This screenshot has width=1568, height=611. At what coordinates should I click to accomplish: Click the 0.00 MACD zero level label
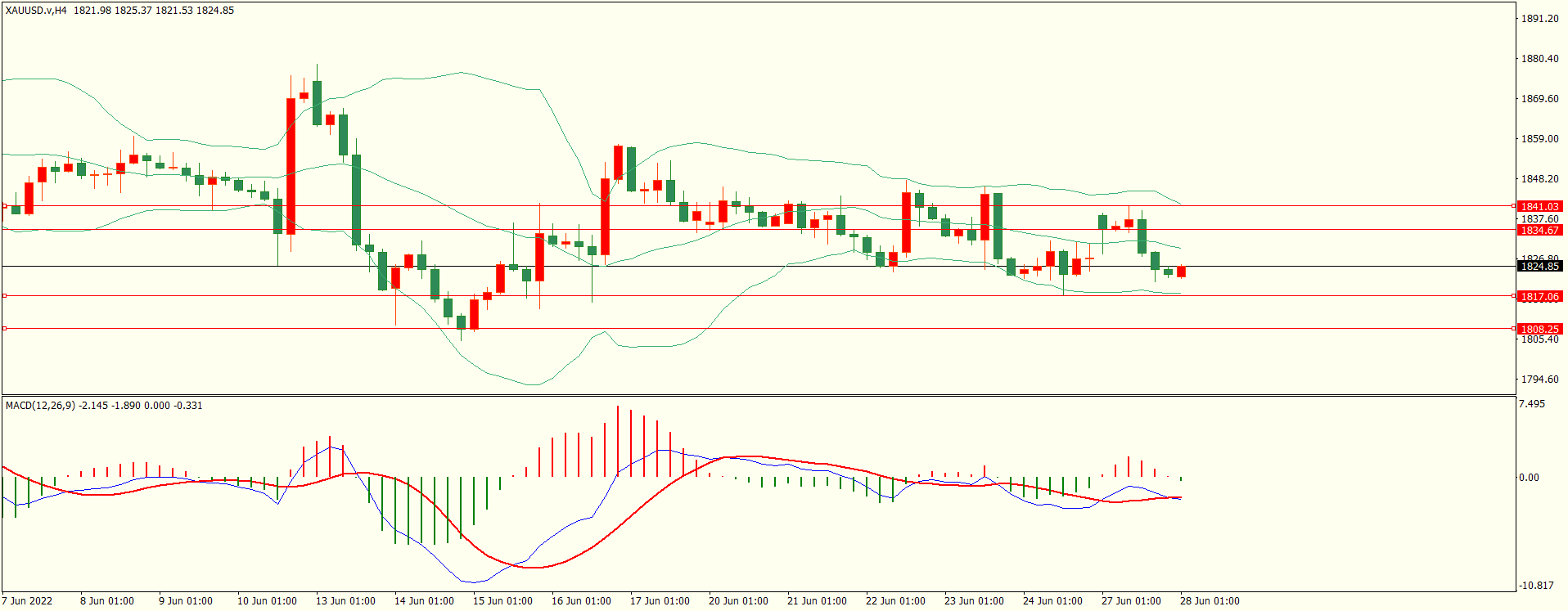(1529, 478)
